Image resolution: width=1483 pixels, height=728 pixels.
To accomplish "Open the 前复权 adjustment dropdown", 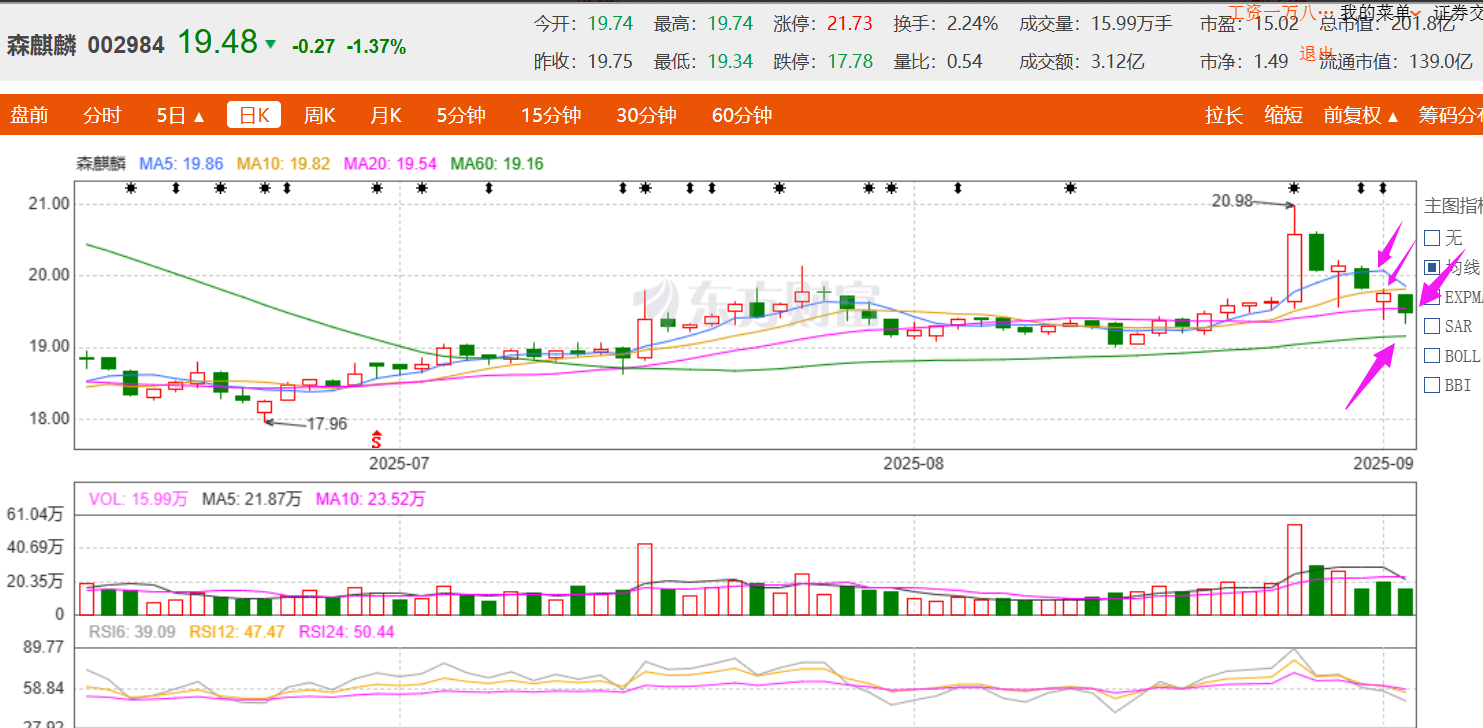I will (1360, 115).
